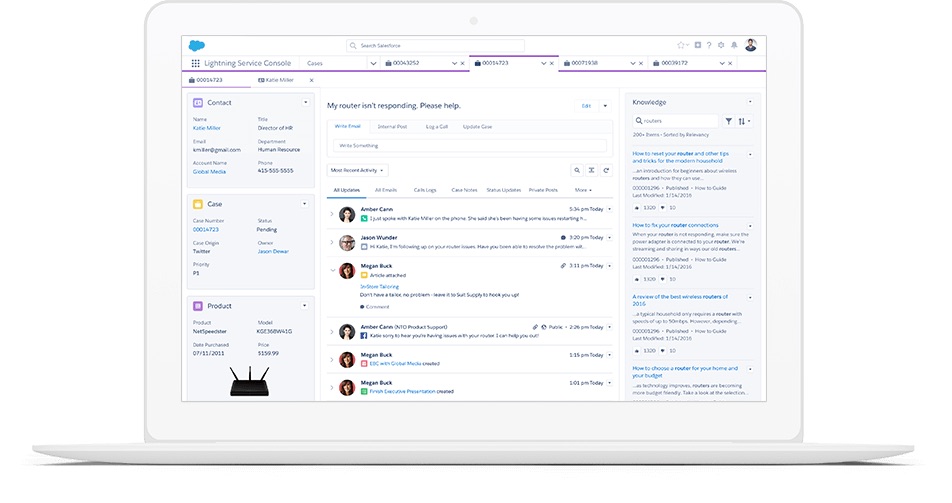952x503 pixels.
Task: Click the feed expand-all icon
Action: point(591,170)
